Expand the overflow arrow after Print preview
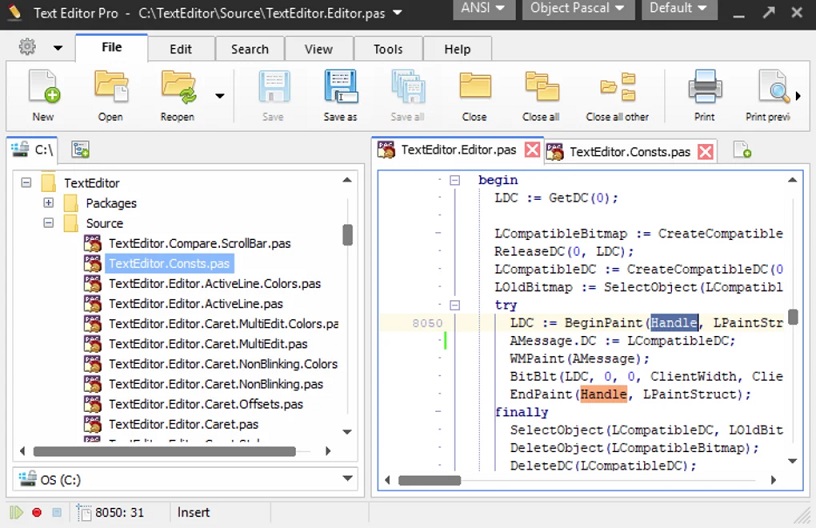The image size is (816, 528). click(x=798, y=96)
